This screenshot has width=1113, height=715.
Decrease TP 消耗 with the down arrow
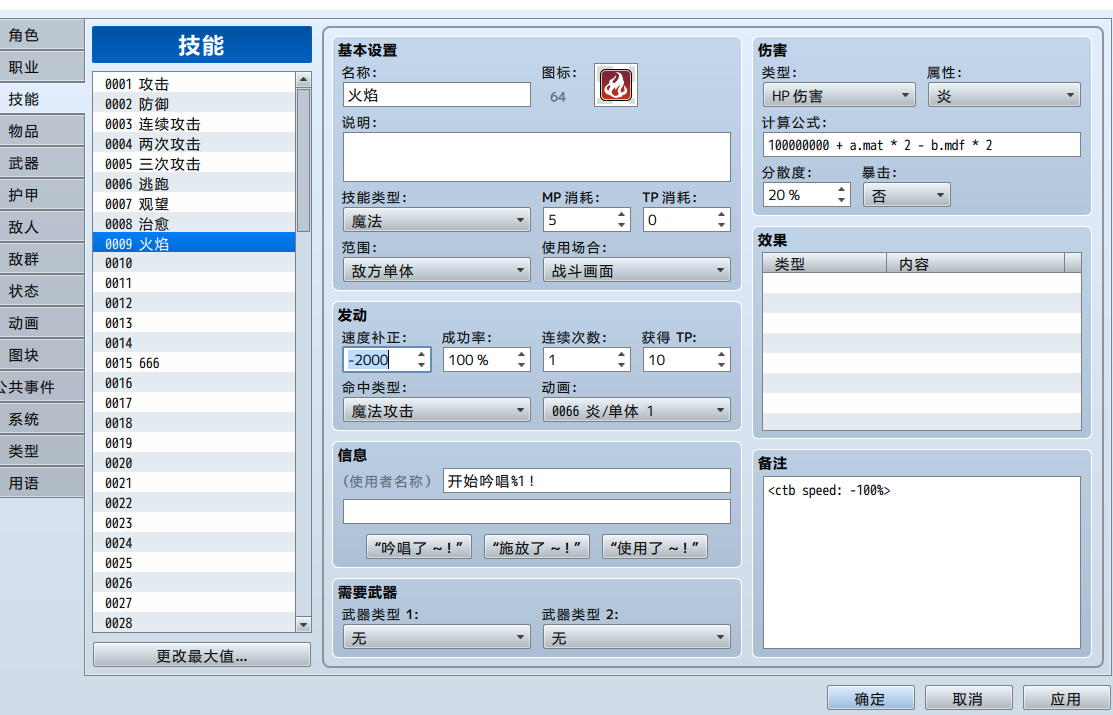pyautogui.click(x=721, y=225)
